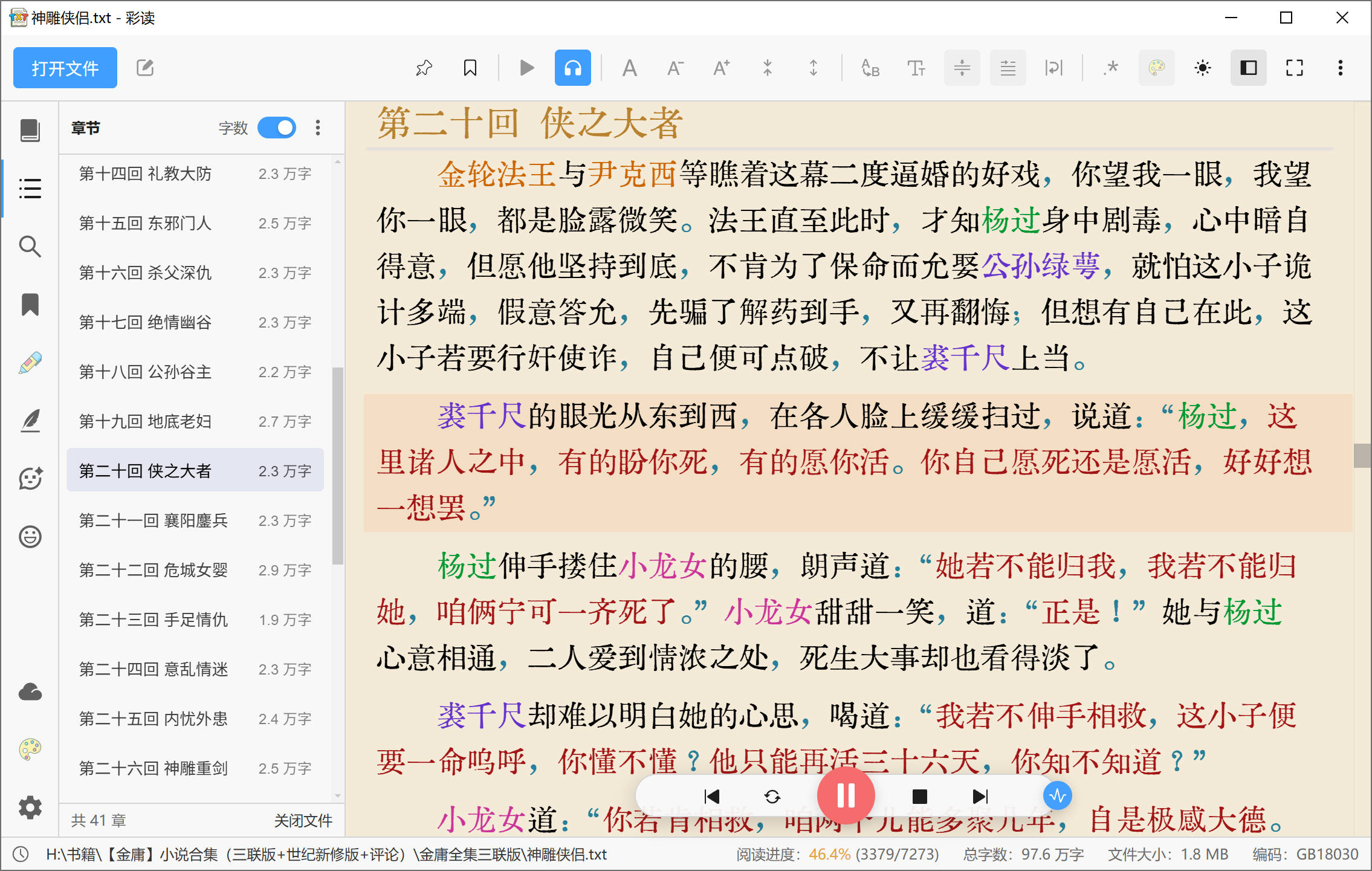Select chapter 第十六回 杀父深仇
Screen dimensions: 1372x871
click(195, 273)
